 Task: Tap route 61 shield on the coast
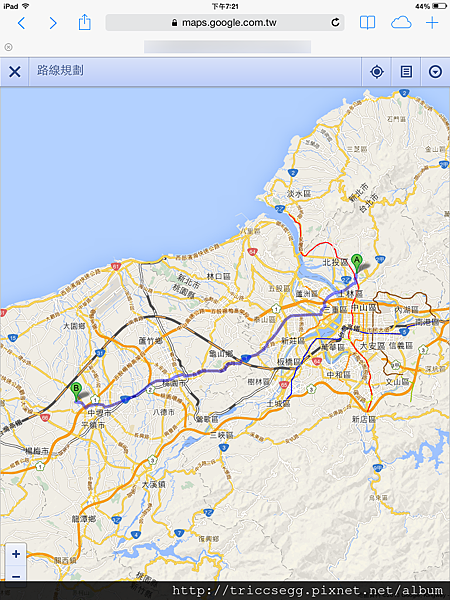tap(116, 266)
